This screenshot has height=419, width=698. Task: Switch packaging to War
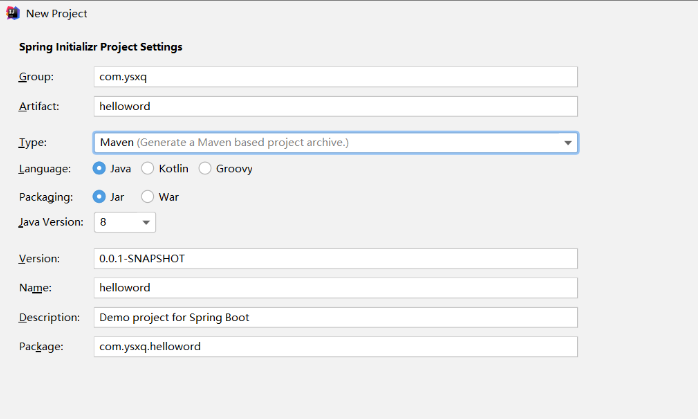point(148,197)
